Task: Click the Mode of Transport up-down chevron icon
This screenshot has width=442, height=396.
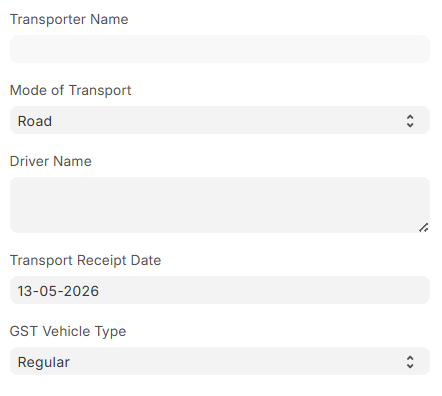Action: pos(410,121)
